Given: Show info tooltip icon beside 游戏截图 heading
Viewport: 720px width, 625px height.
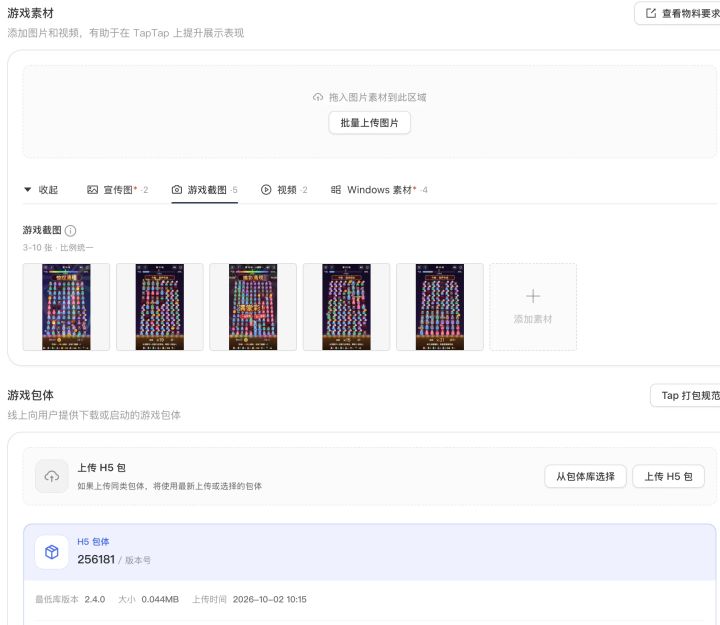Looking at the screenshot, I should pos(70,231).
